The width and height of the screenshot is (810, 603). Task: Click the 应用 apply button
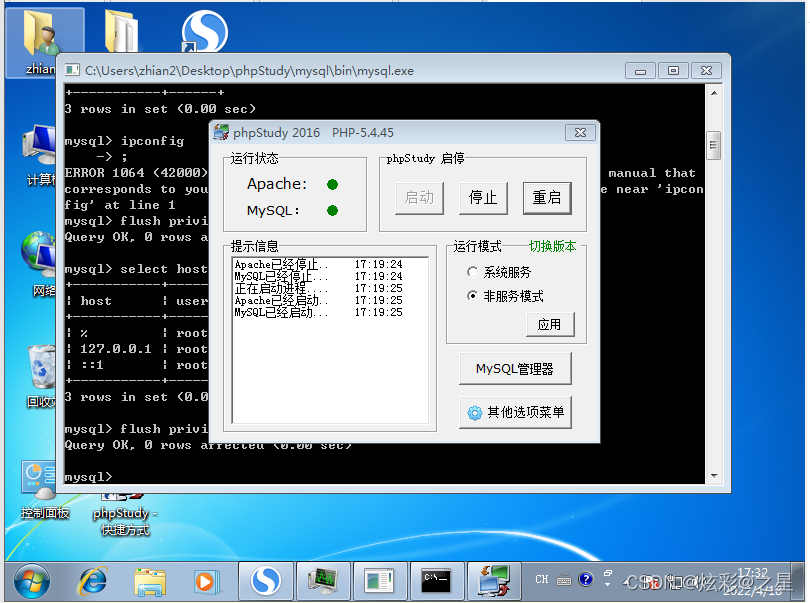(x=550, y=324)
